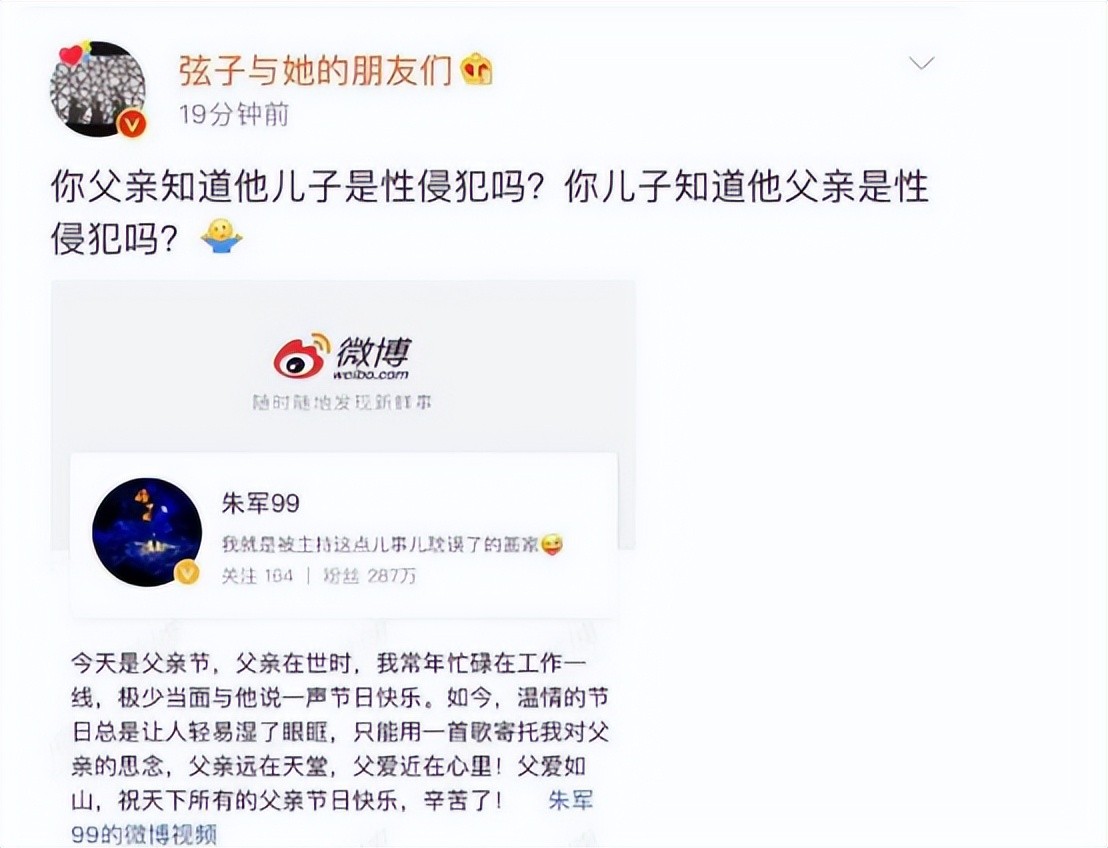This screenshot has width=1108, height=848.
Task: Click the main post text about 性侵犯
Action: click(x=489, y=213)
